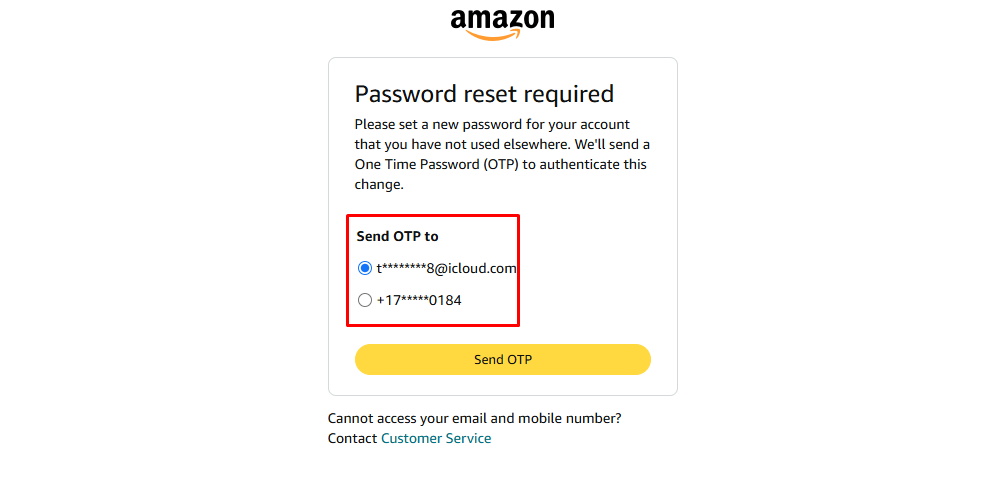Click the +17*****0184 label text
Image resolution: width=994 pixels, height=496 pixels.
(419, 300)
